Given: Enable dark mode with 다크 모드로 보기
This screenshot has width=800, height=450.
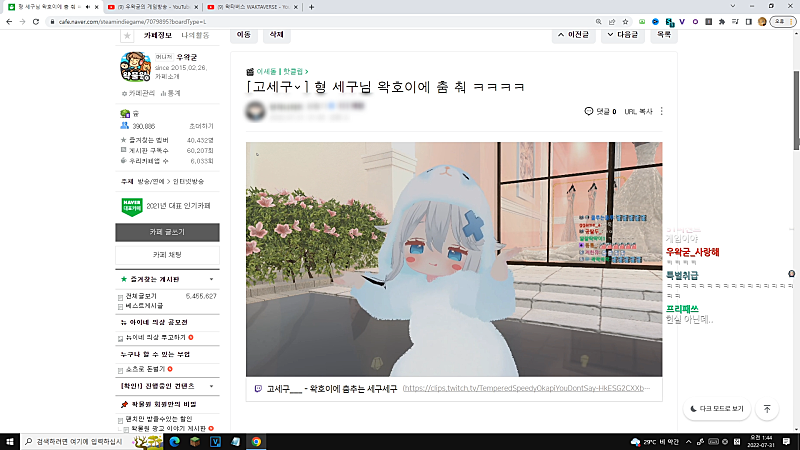Looking at the screenshot, I should point(717,409).
